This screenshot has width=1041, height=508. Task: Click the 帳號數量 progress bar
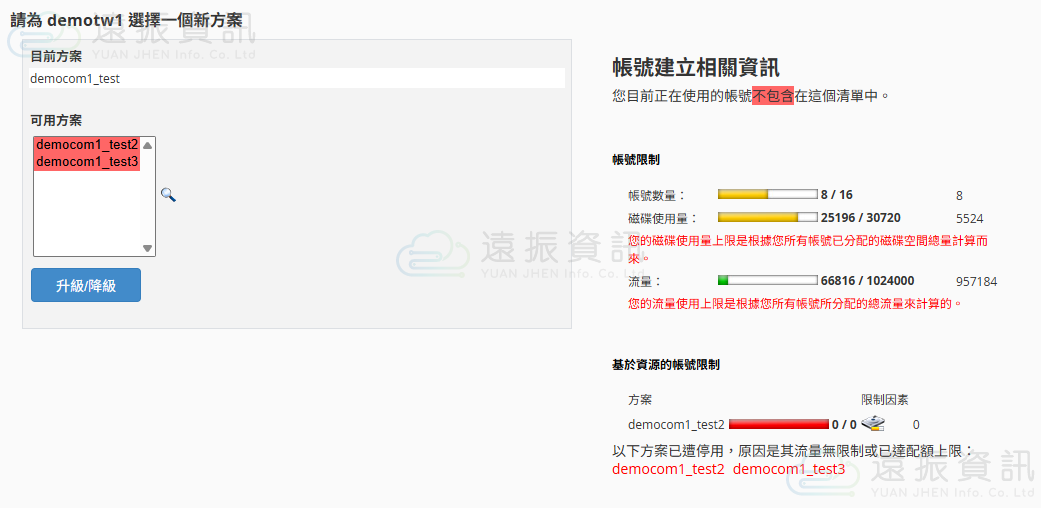click(767, 195)
